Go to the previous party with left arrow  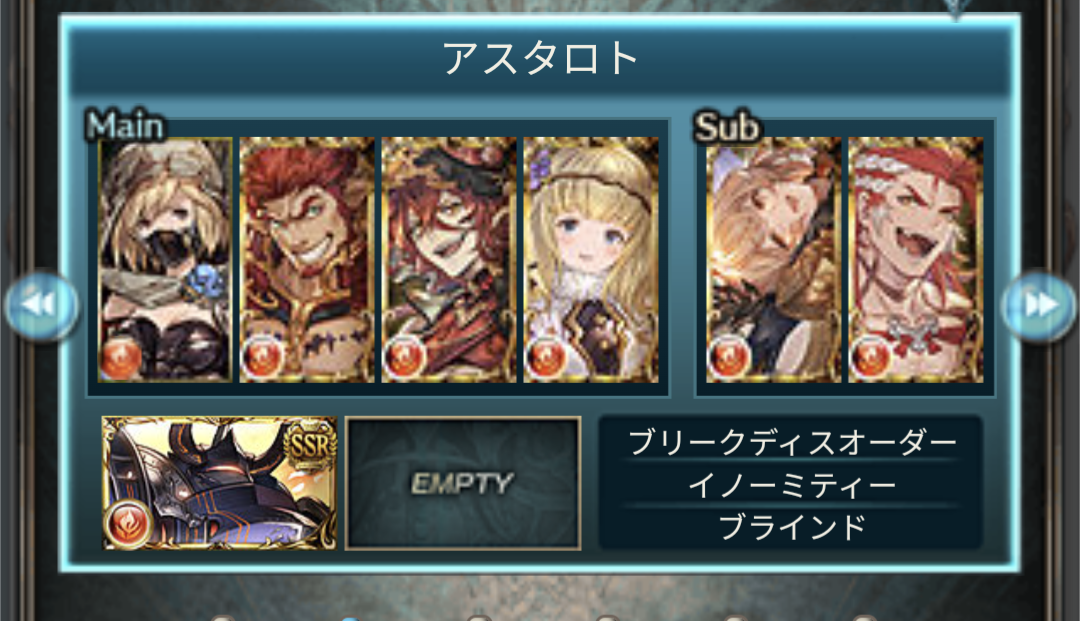[x=41, y=305]
